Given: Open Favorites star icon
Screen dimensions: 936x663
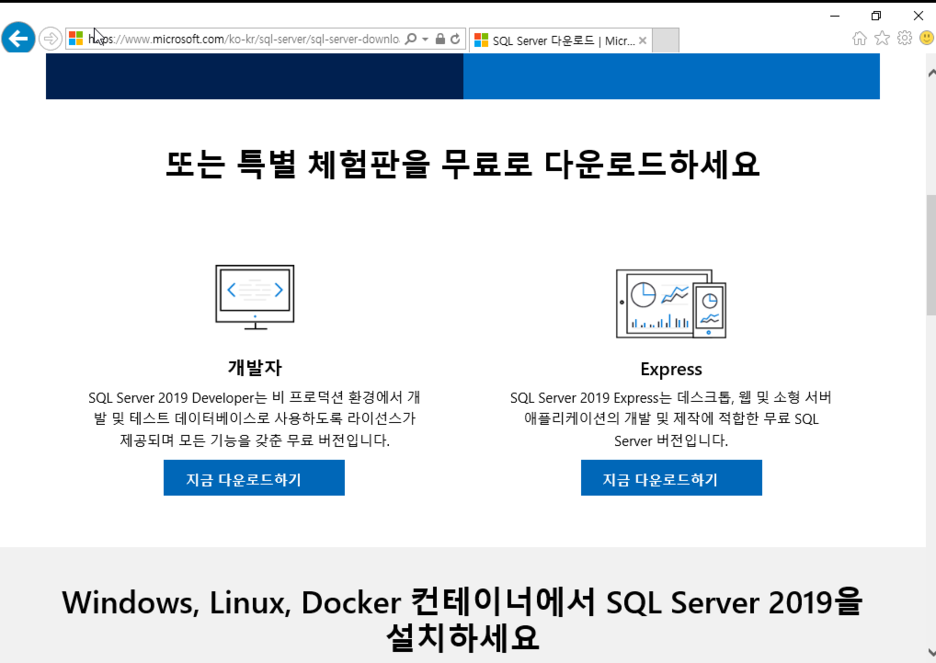Looking at the screenshot, I should coord(882,38).
